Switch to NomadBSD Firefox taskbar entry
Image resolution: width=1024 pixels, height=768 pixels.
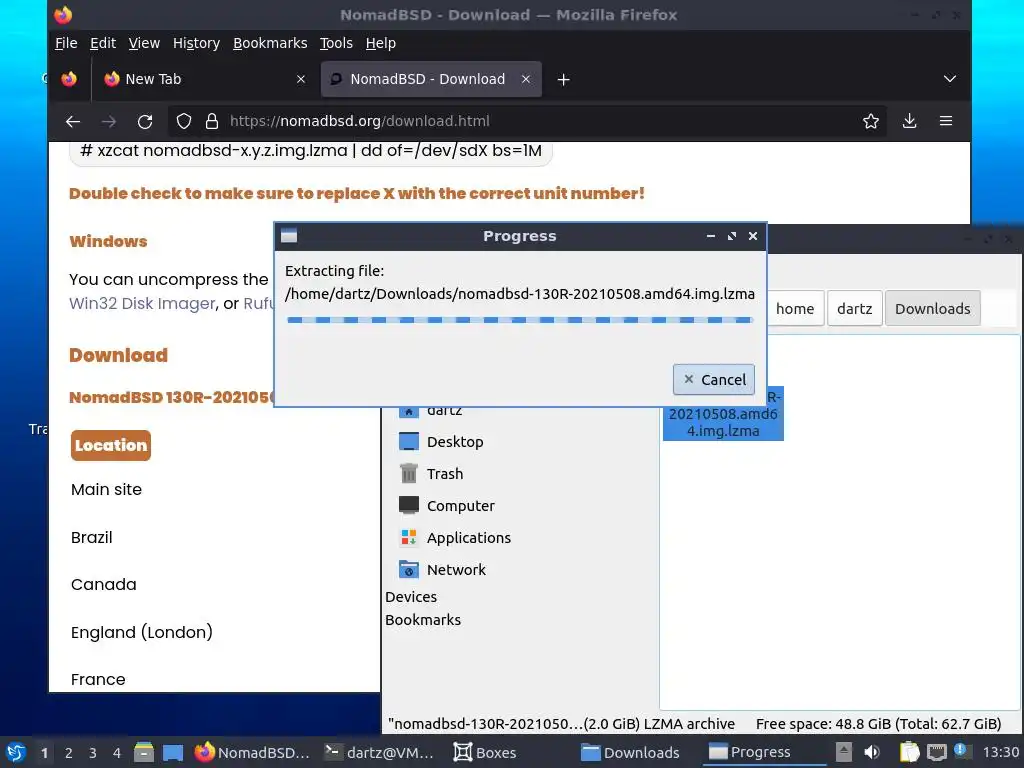pyautogui.click(x=253, y=752)
